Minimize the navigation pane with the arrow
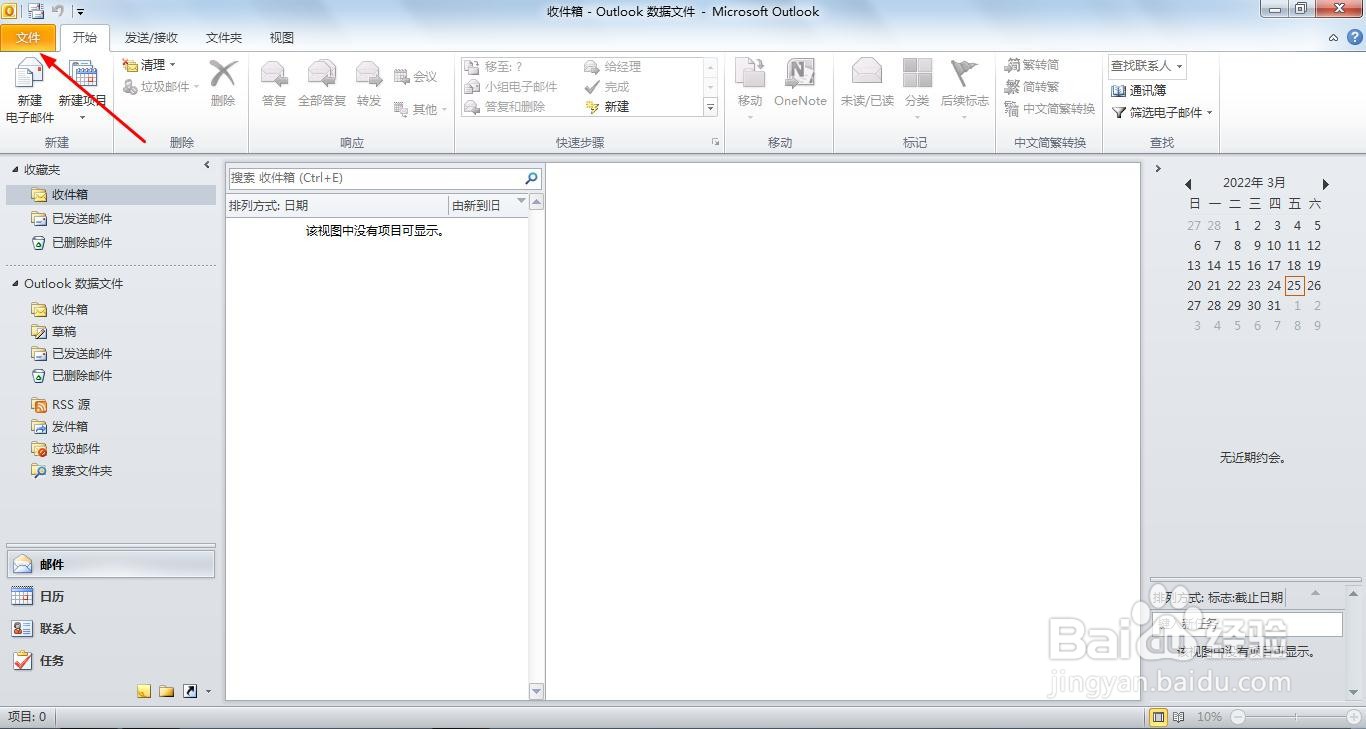The image size is (1366, 729). 207,165
